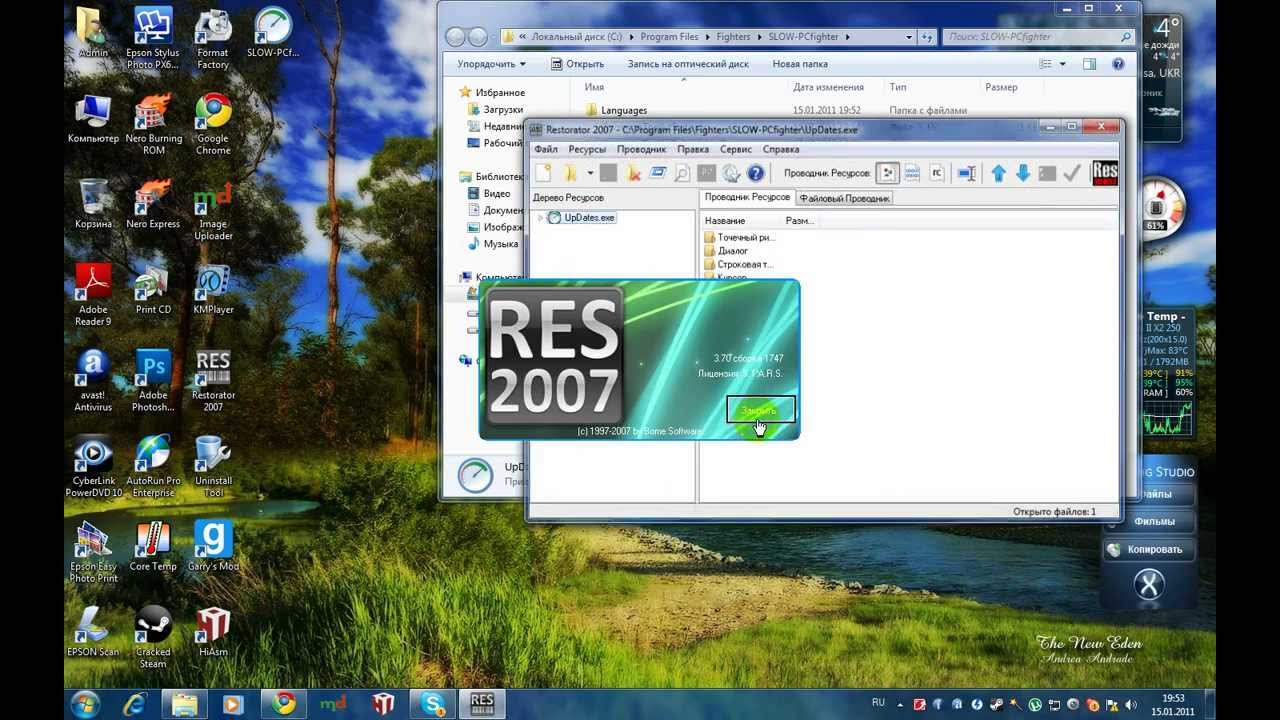Image resolution: width=1280 pixels, height=720 pixels.
Task: Expand the UpDates.exe tree node arrow
Action: tap(540, 218)
